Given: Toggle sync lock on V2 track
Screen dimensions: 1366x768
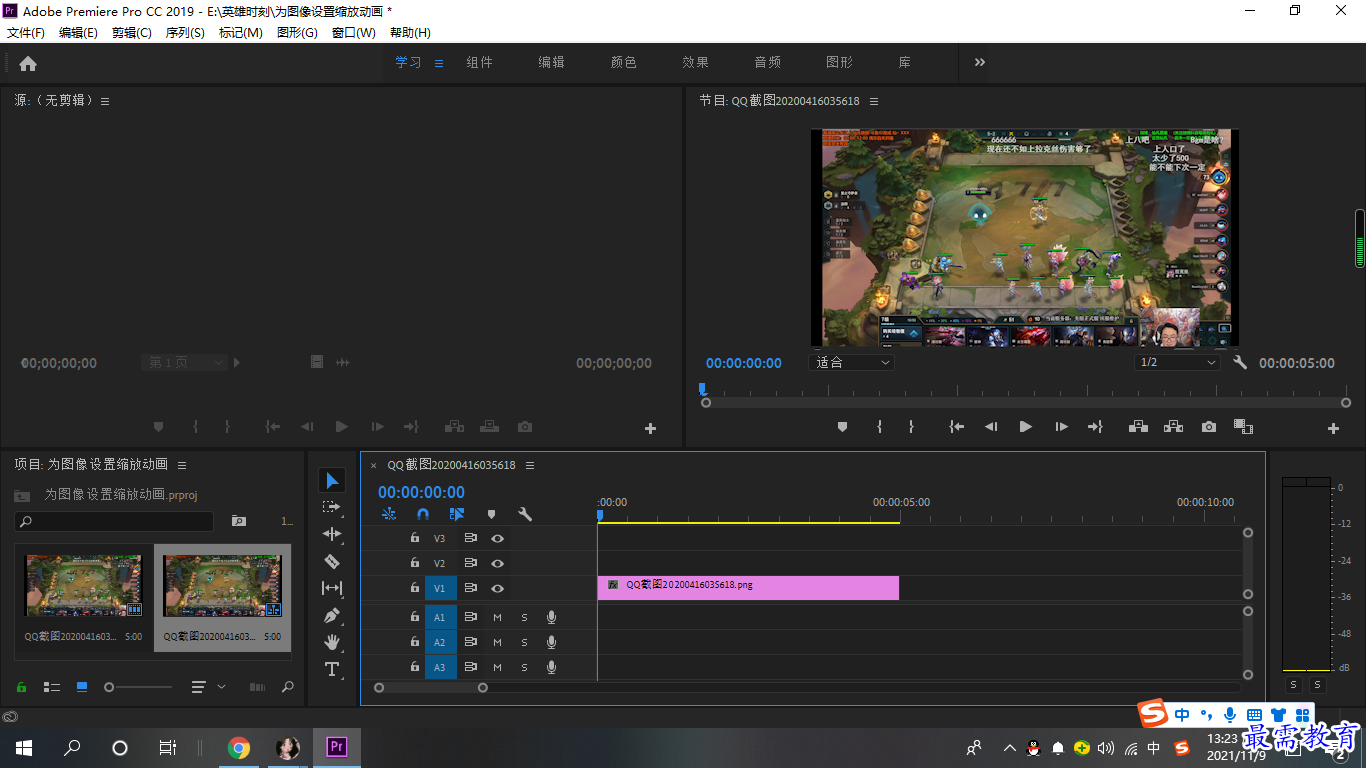Looking at the screenshot, I should tap(470, 563).
